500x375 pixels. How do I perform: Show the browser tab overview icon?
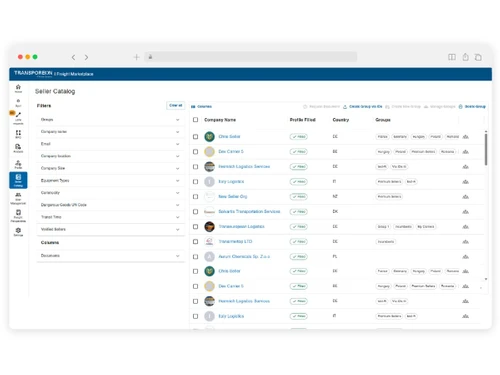[478, 57]
